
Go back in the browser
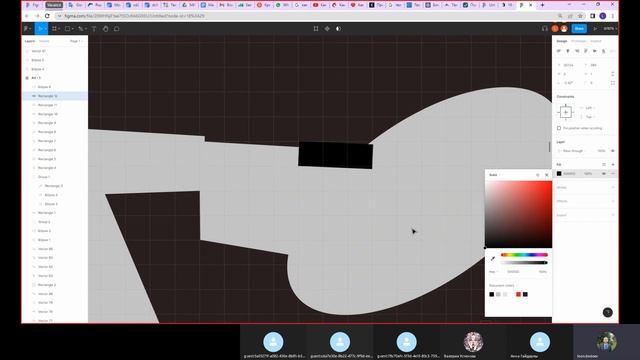[x=27, y=16]
